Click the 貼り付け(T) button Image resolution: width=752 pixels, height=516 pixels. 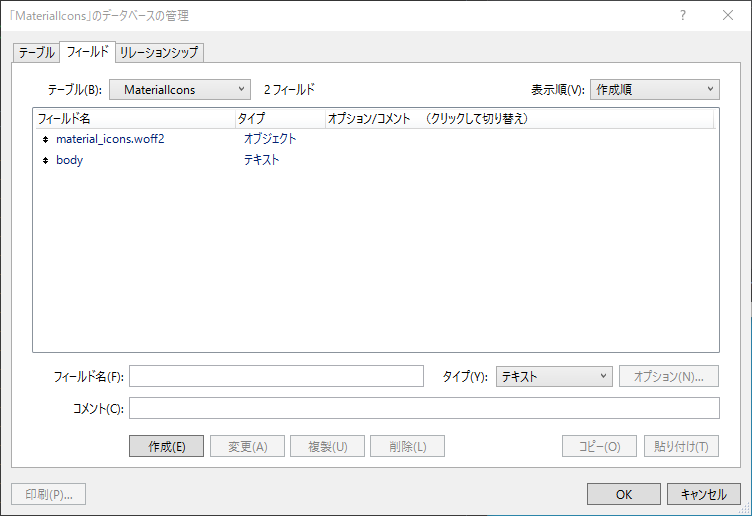point(682,446)
